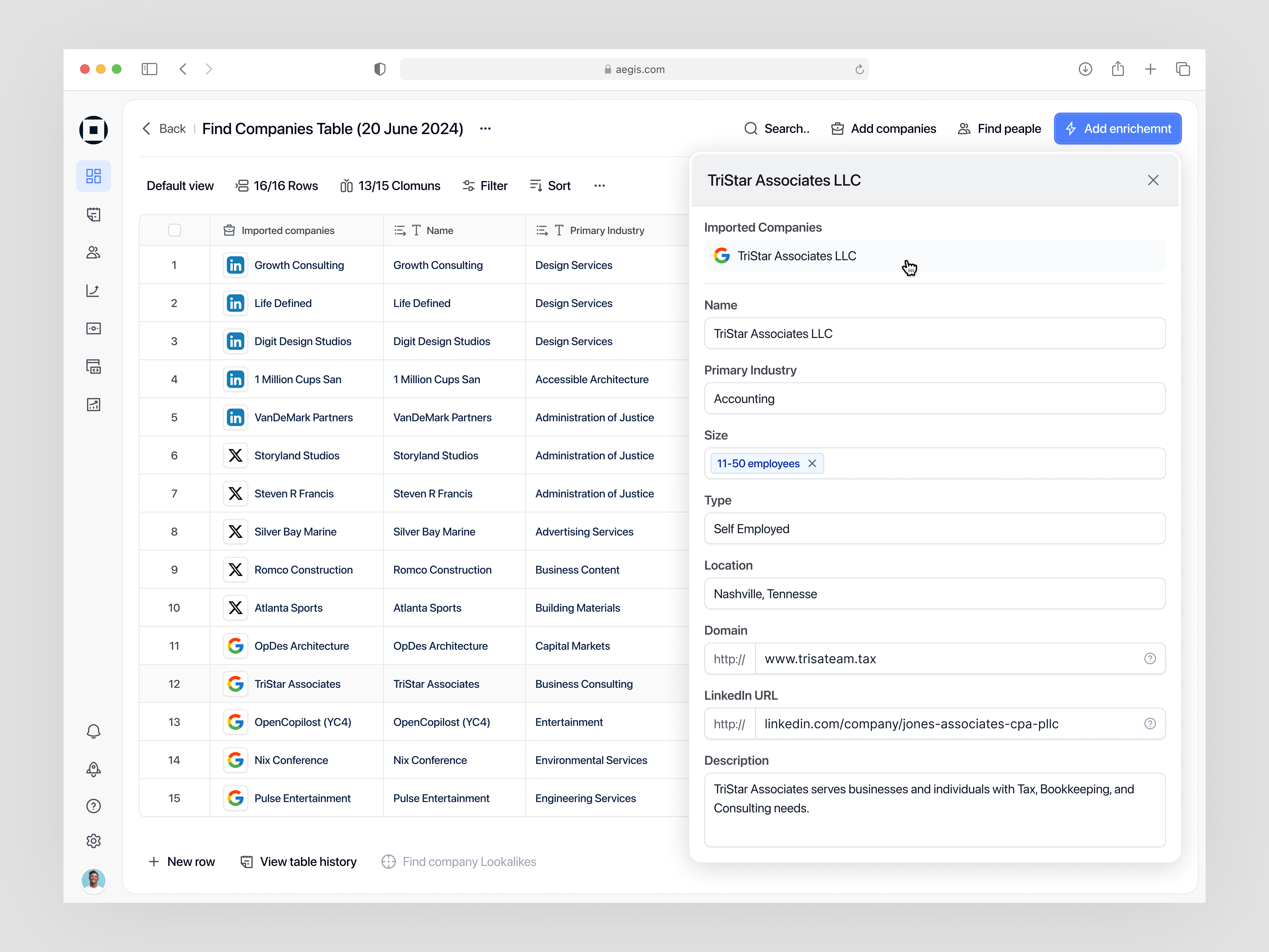Open the 16/16 Rows control
The width and height of the screenshot is (1269, 952).
(277, 186)
